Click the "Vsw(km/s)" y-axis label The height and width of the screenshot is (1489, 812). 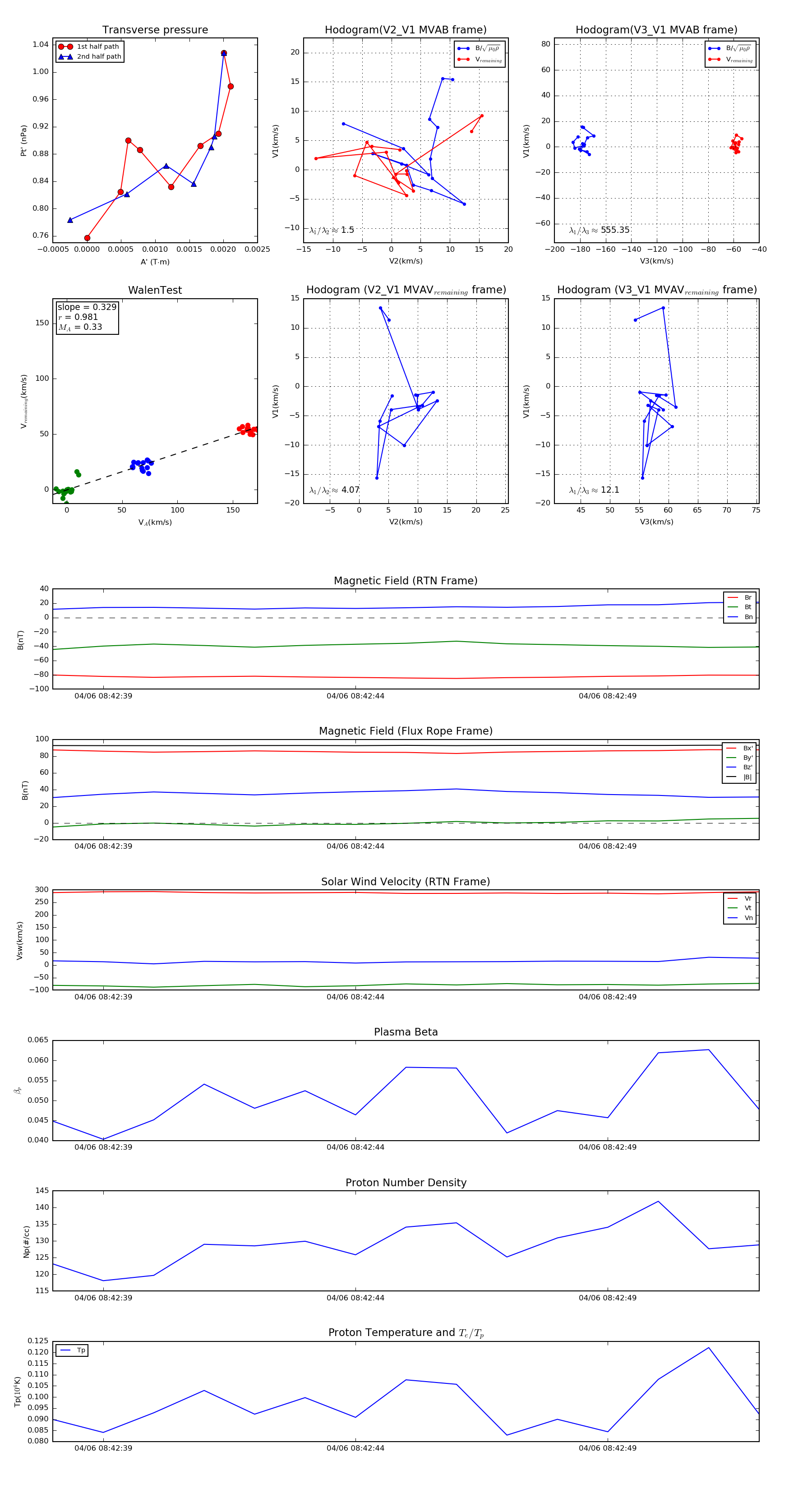tap(20, 940)
